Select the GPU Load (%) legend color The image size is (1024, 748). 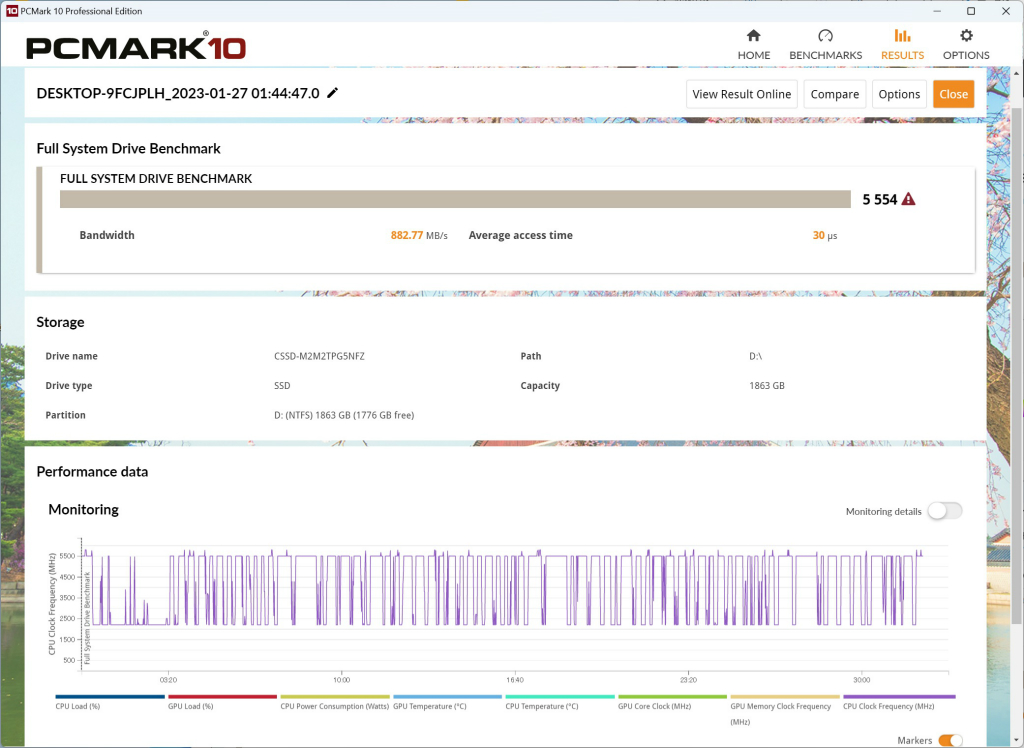222,696
